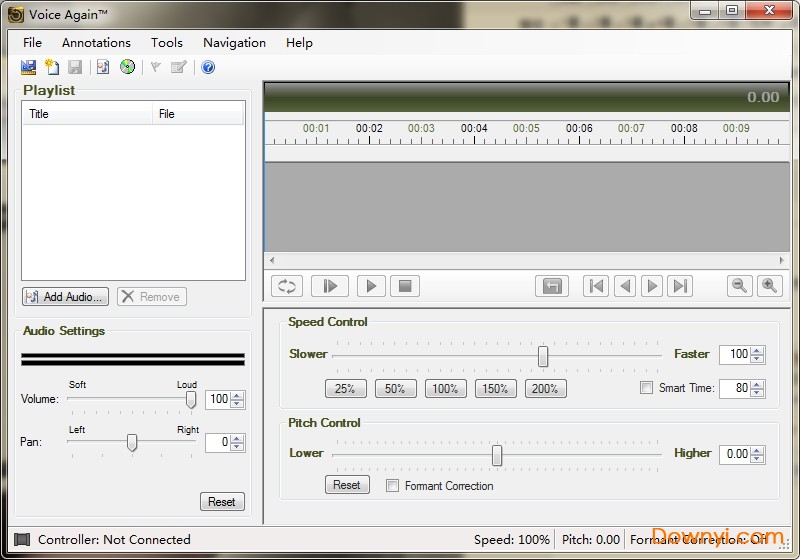Image resolution: width=800 pixels, height=560 pixels.
Task: Click the Add Audio... button
Action: [65, 297]
